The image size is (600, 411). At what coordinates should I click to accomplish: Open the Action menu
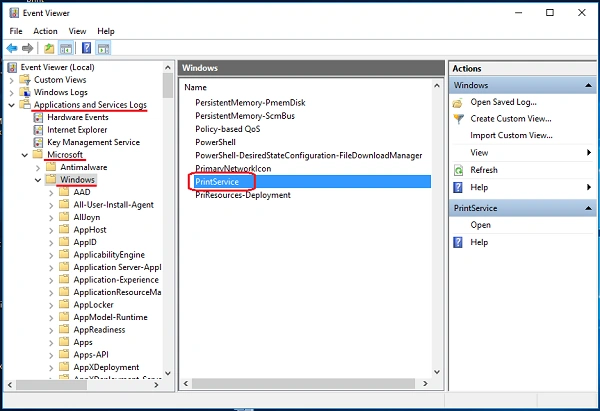pos(45,31)
